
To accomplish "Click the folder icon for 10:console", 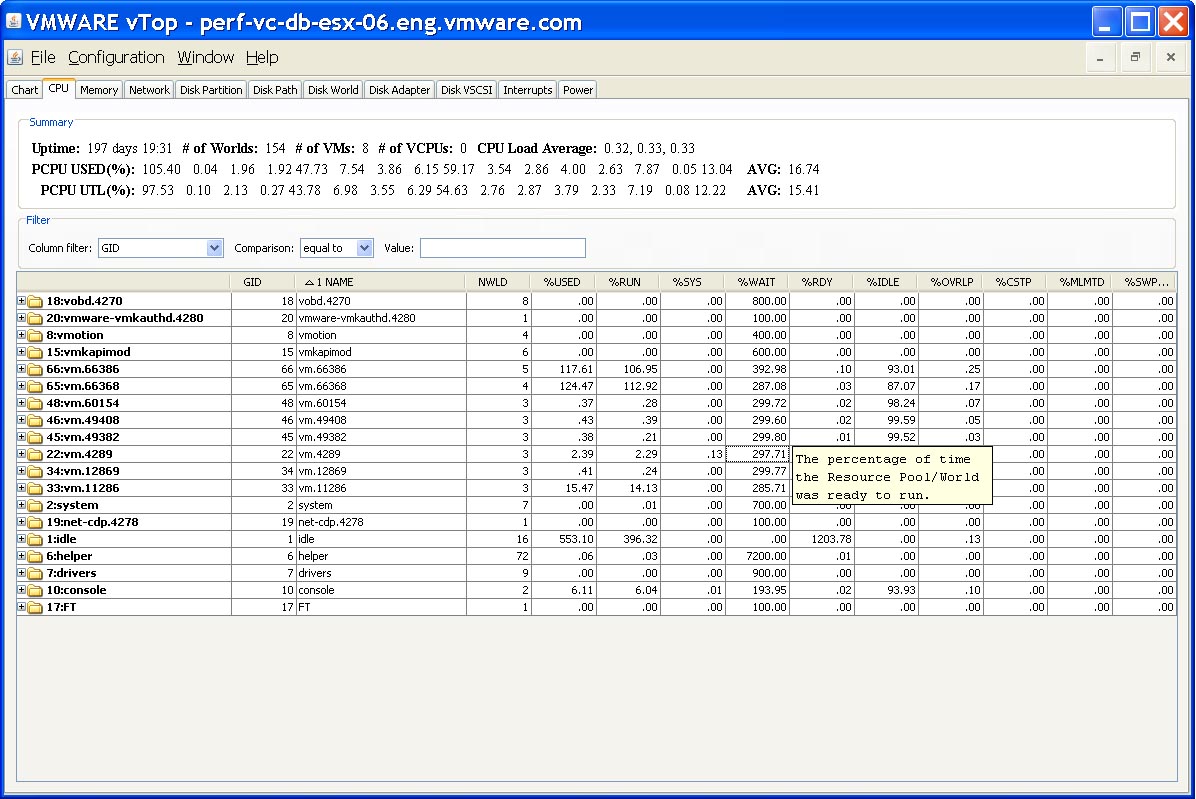I will [35, 590].
